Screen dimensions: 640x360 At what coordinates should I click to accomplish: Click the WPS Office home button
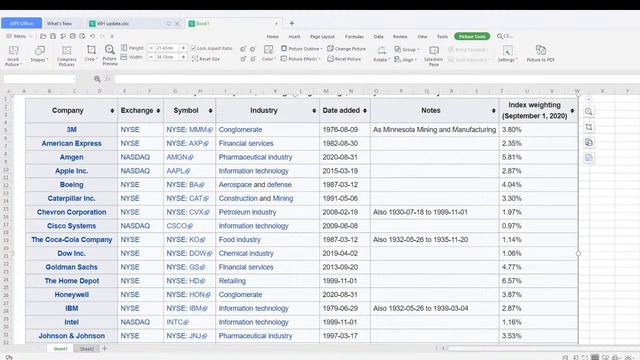click(x=22, y=23)
